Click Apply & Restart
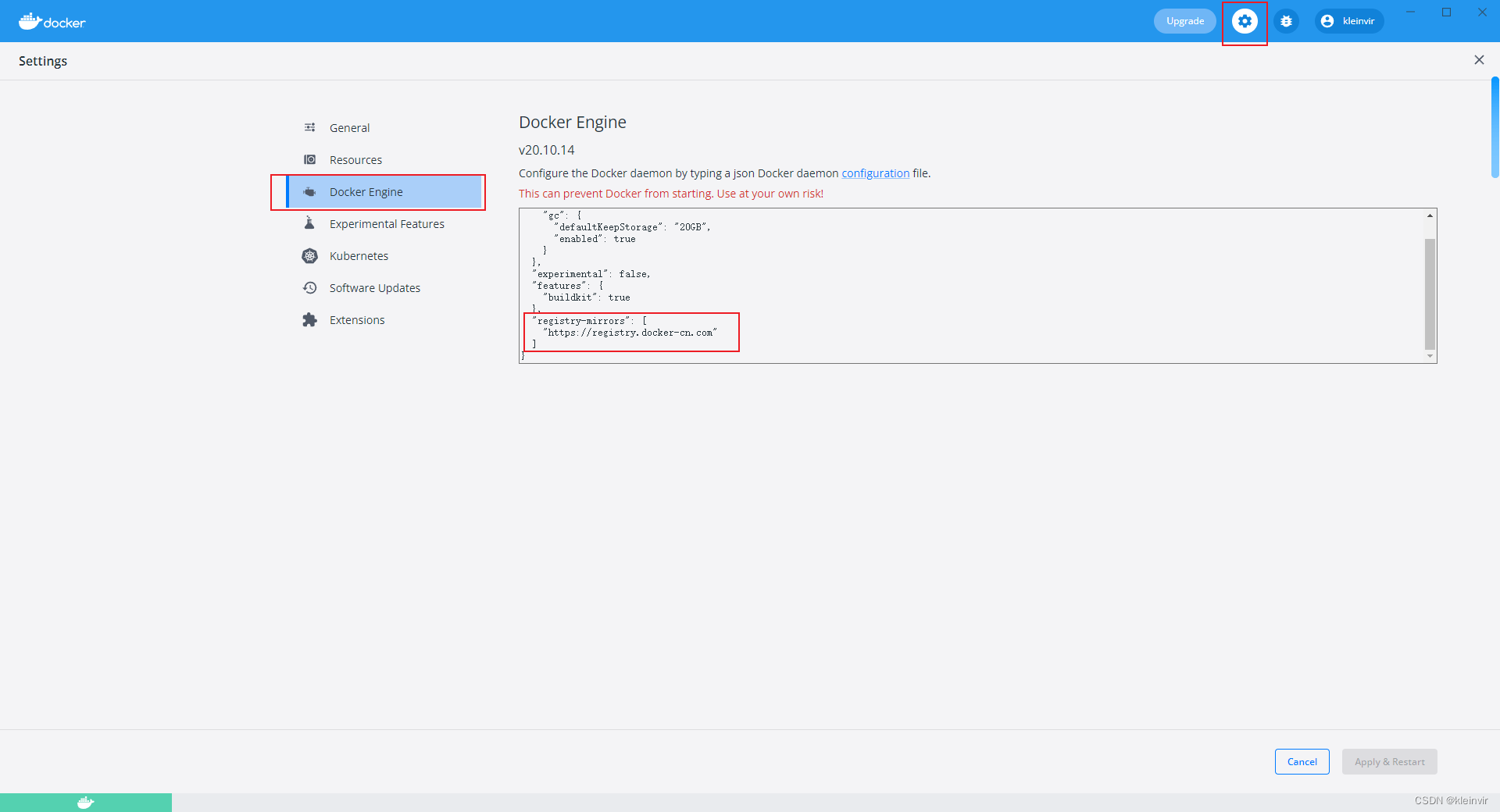1500x812 pixels. (1389, 762)
